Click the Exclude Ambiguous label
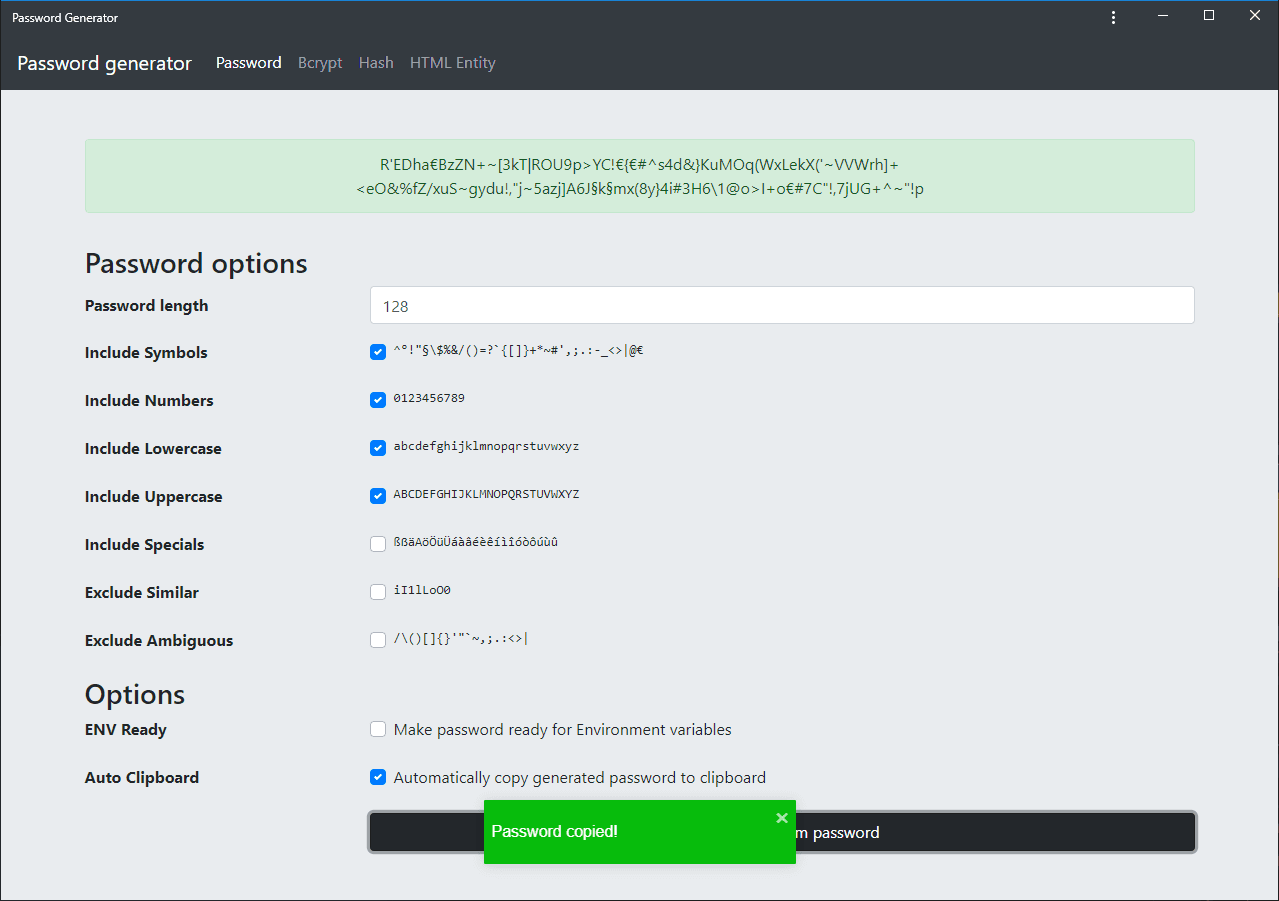Image resolution: width=1279 pixels, height=901 pixels. coord(159,641)
